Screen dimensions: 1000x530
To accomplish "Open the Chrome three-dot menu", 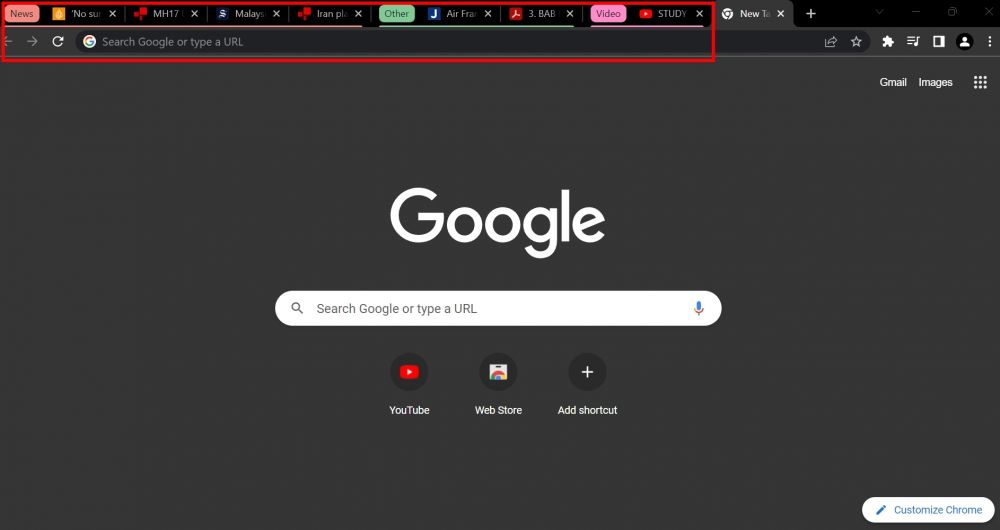I will pyautogui.click(x=989, y=41).
